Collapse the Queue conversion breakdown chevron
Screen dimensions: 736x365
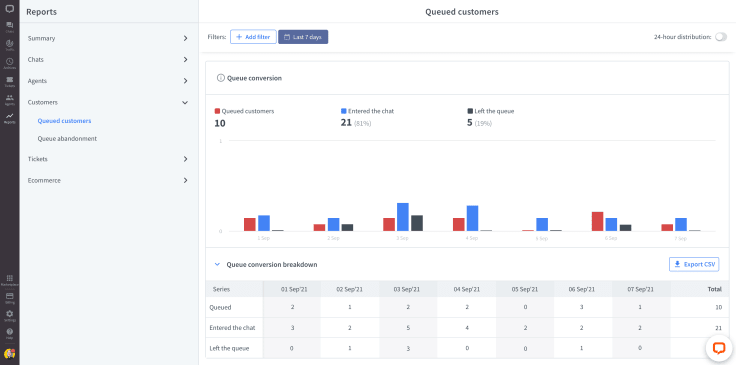[217, 265]
